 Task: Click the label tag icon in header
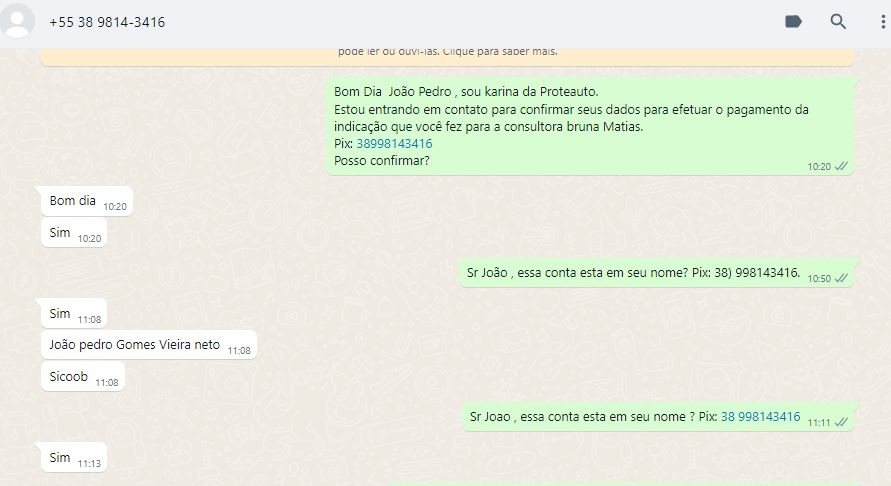(794, 22)
